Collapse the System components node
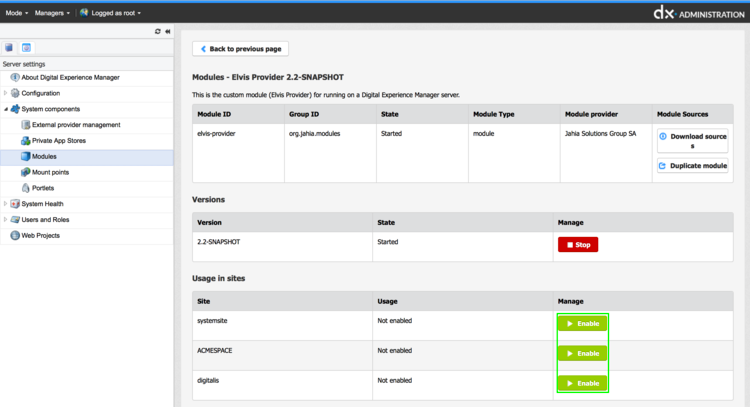The width and height of the screenshot is (750, 407). 5,109
